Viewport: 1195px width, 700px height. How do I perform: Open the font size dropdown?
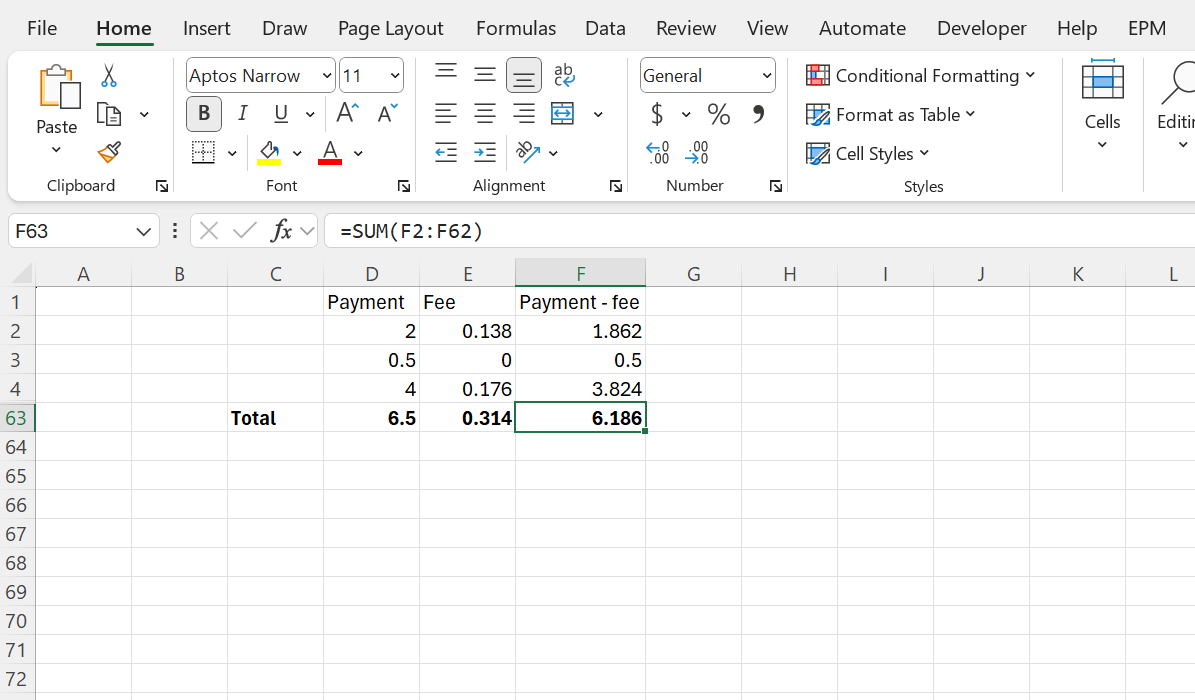394,75
